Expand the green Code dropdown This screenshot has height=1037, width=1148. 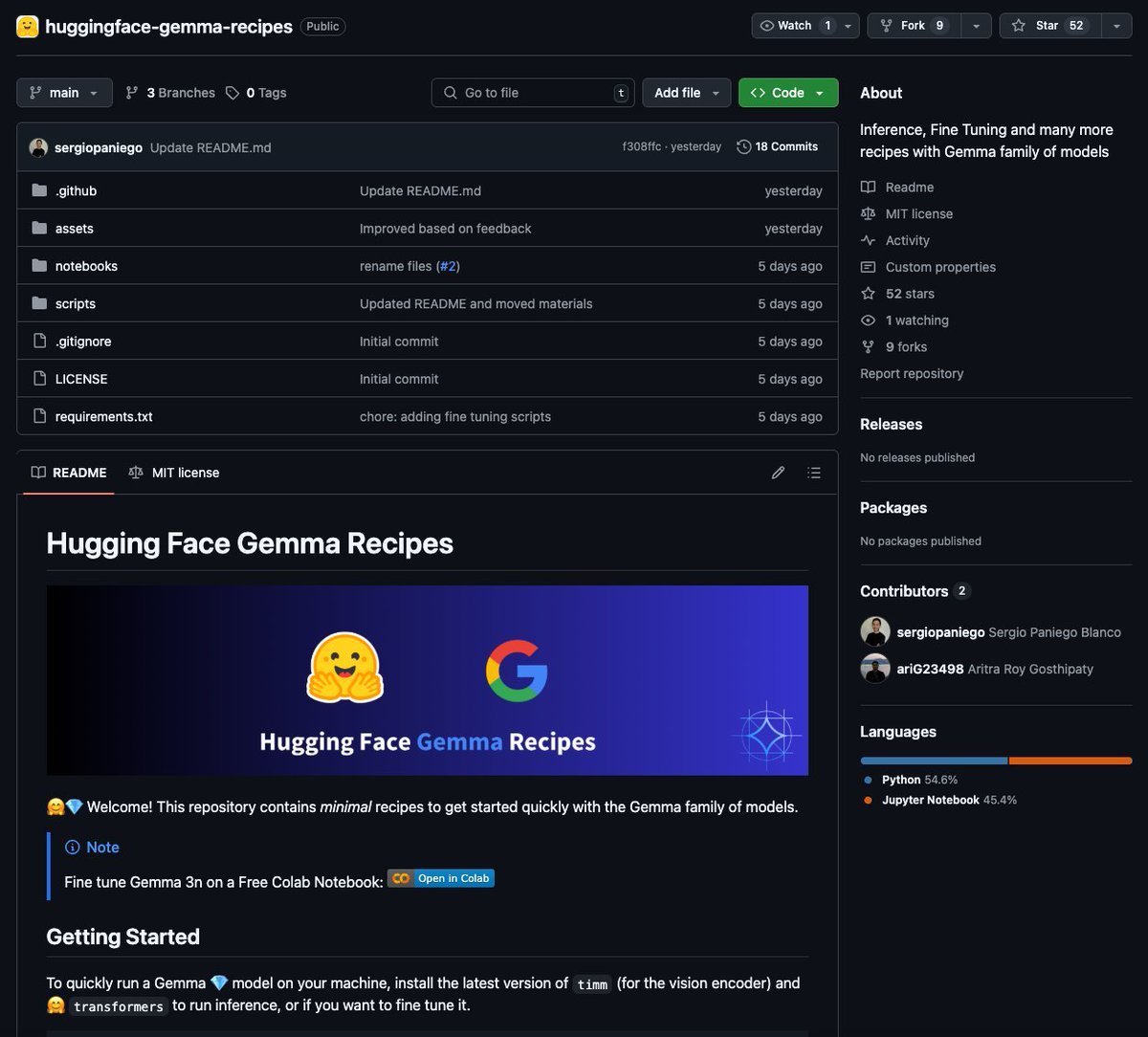click(788, 93)
